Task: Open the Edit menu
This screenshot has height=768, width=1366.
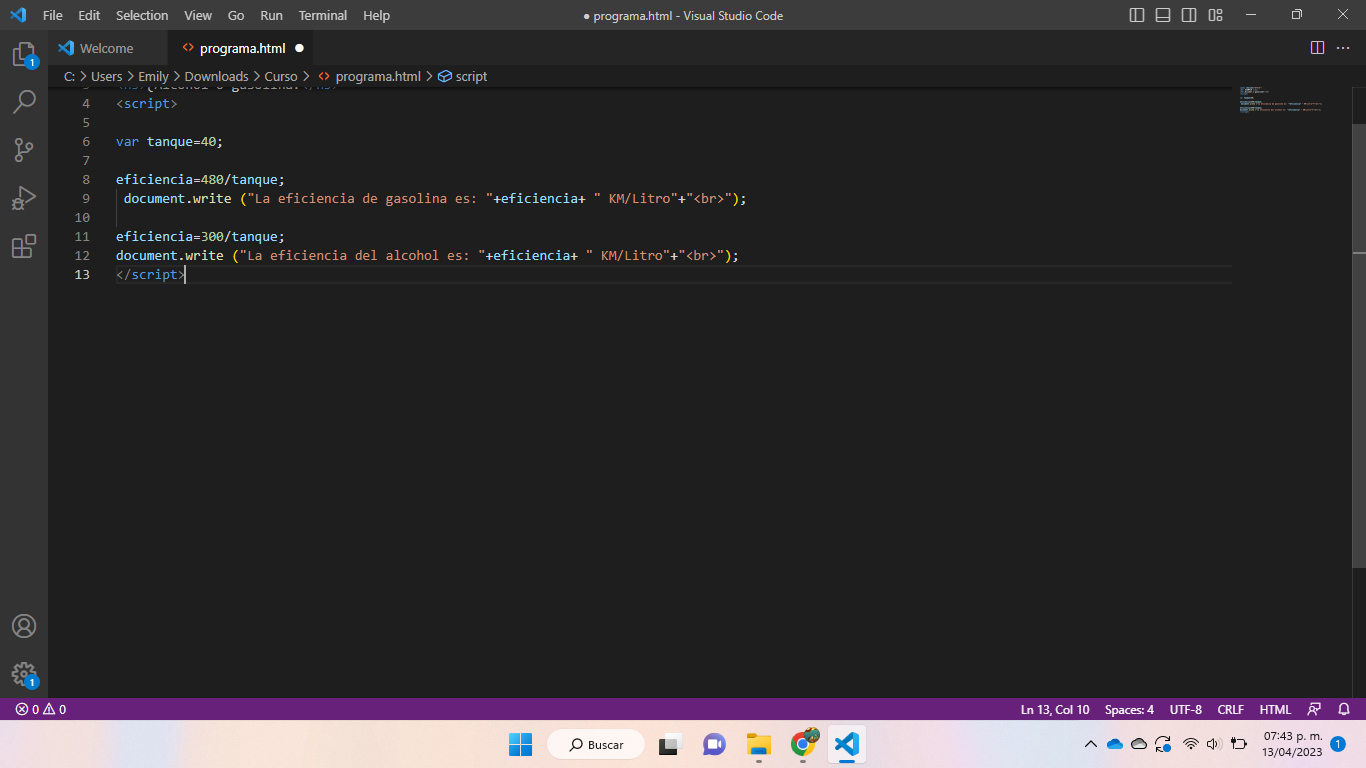Action: (x=89, y=15)
